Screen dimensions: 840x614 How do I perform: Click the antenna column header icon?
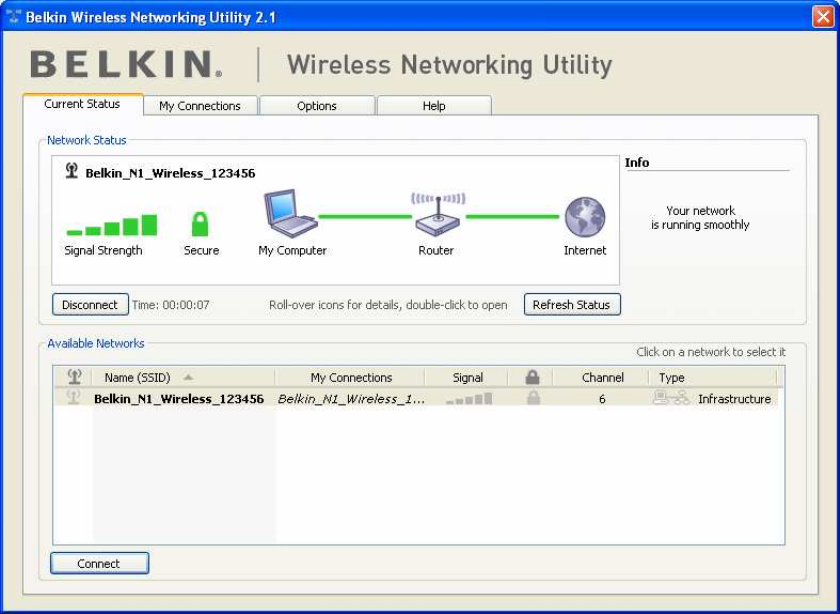(74, 377)
